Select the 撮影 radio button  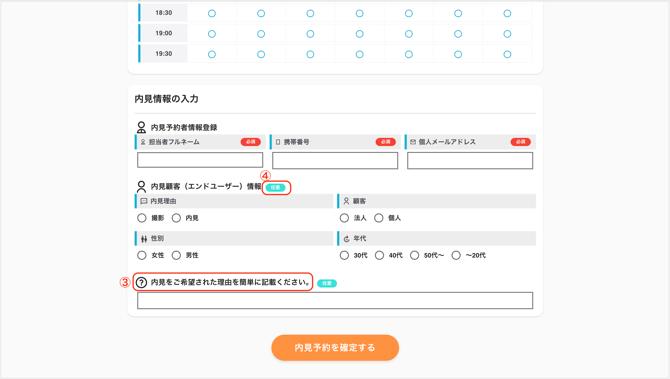click(142, 218)
